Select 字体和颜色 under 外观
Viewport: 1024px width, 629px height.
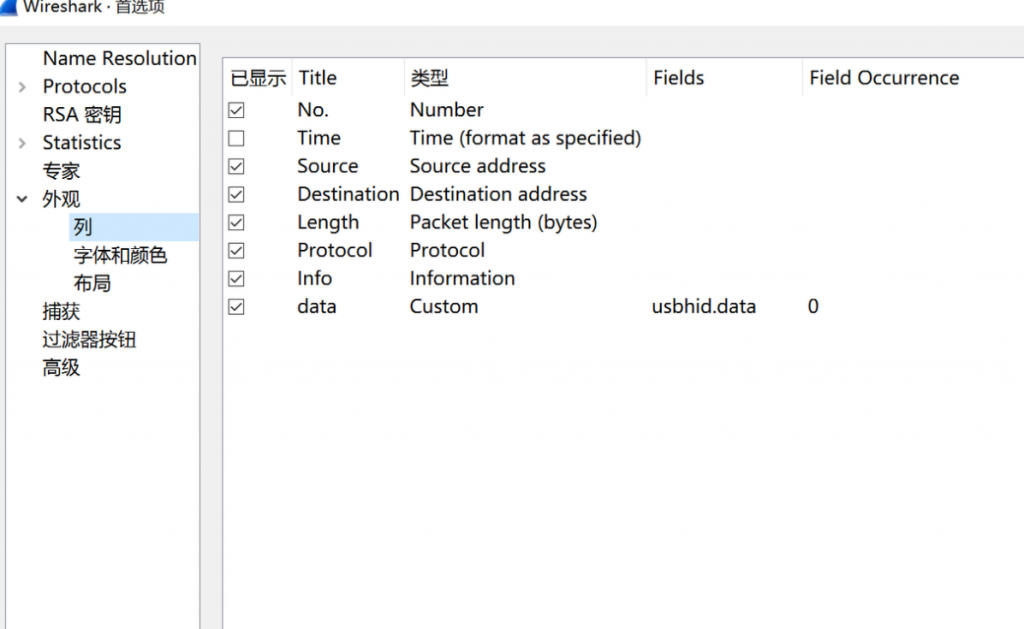coord(120,256)
